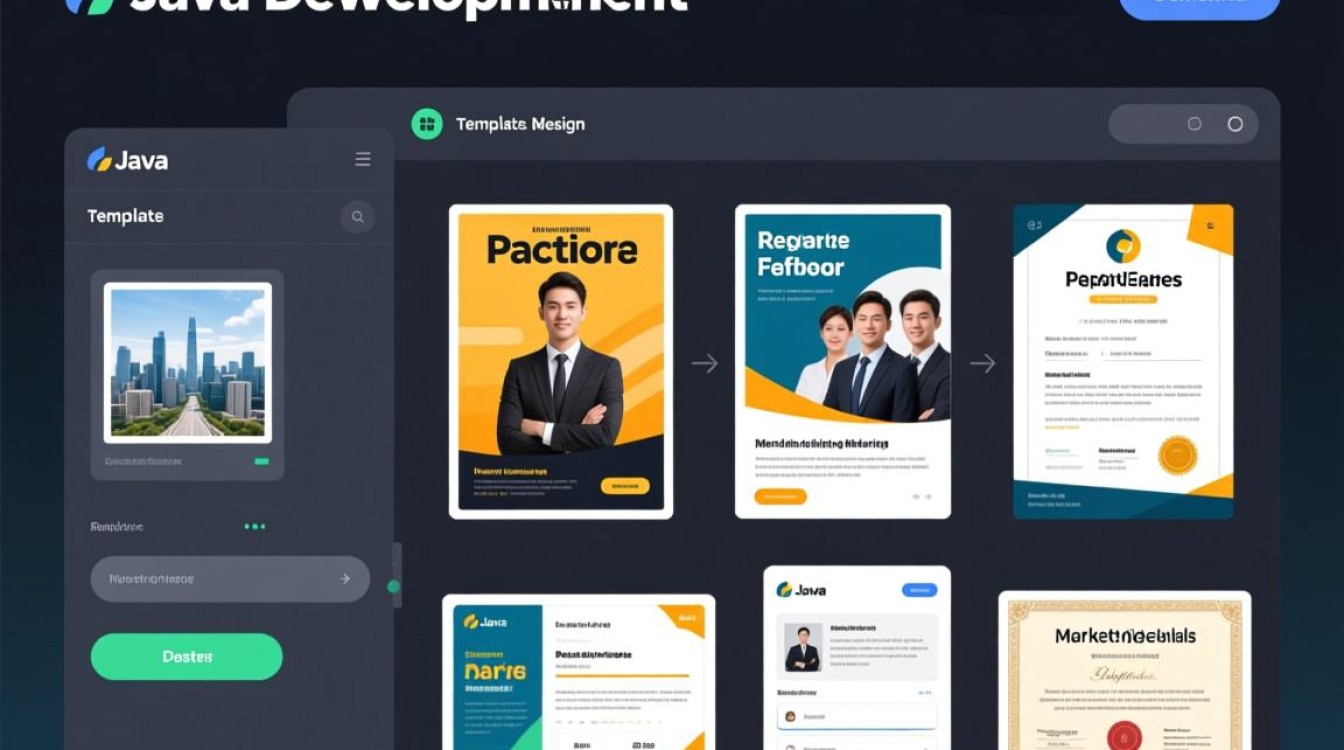
Task: Select the right circle in the top-right pill
Action: coord(1235,124)
